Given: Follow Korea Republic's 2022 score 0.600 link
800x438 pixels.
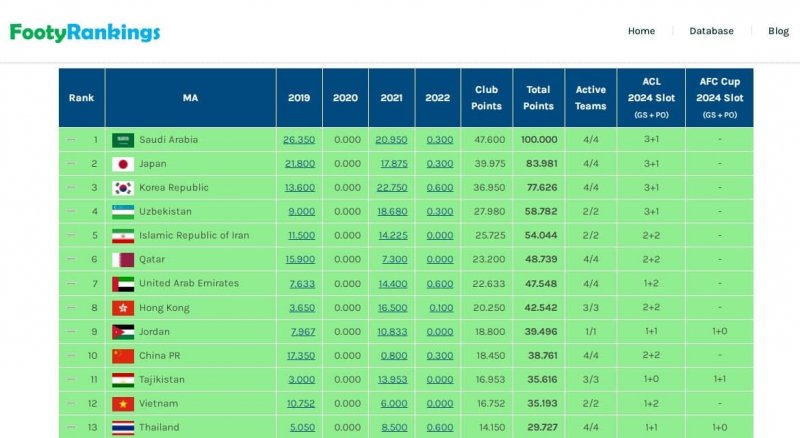Looking at the screenshot, I should [438, 188].
